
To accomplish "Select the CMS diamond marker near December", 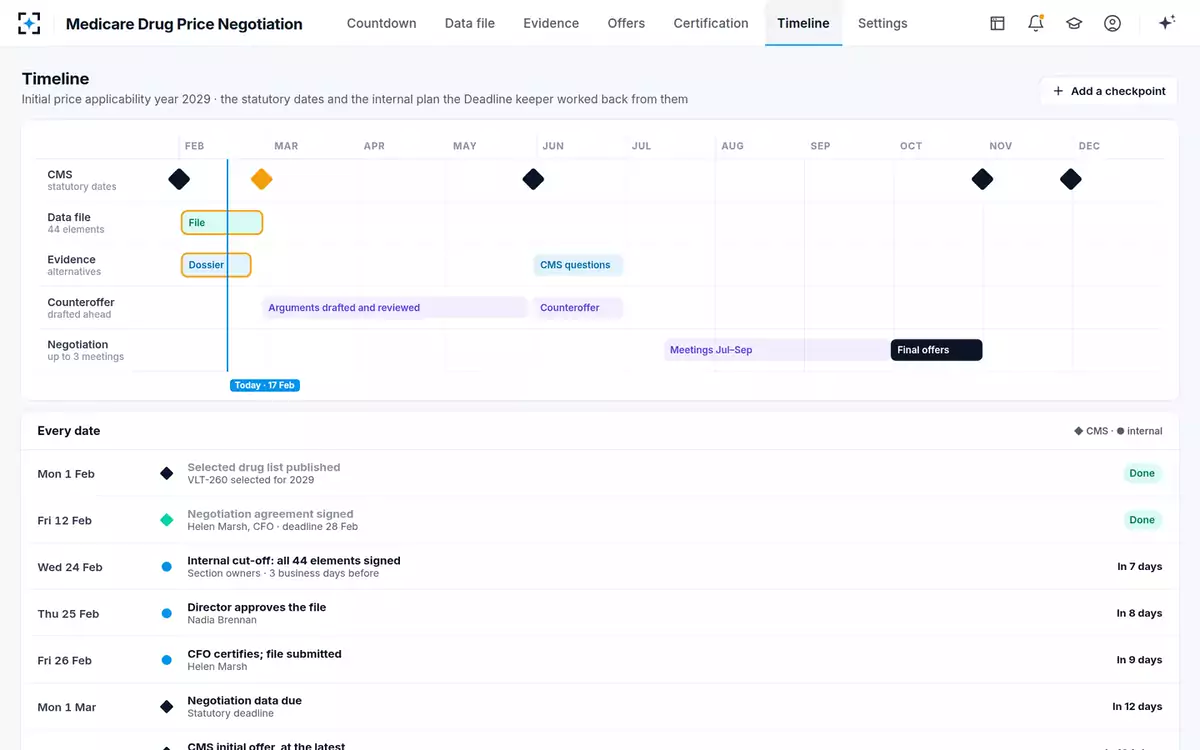I will [x=1070, y=179].
